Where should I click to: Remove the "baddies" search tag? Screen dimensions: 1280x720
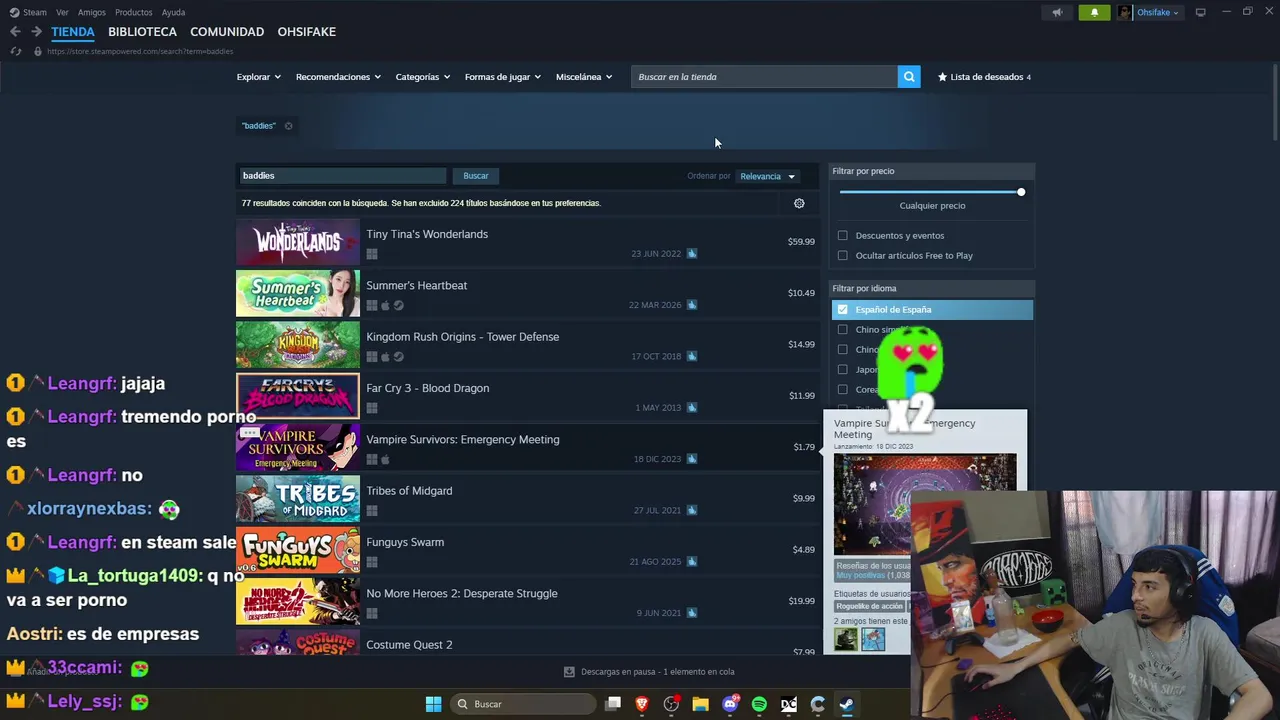pos(288,126)
